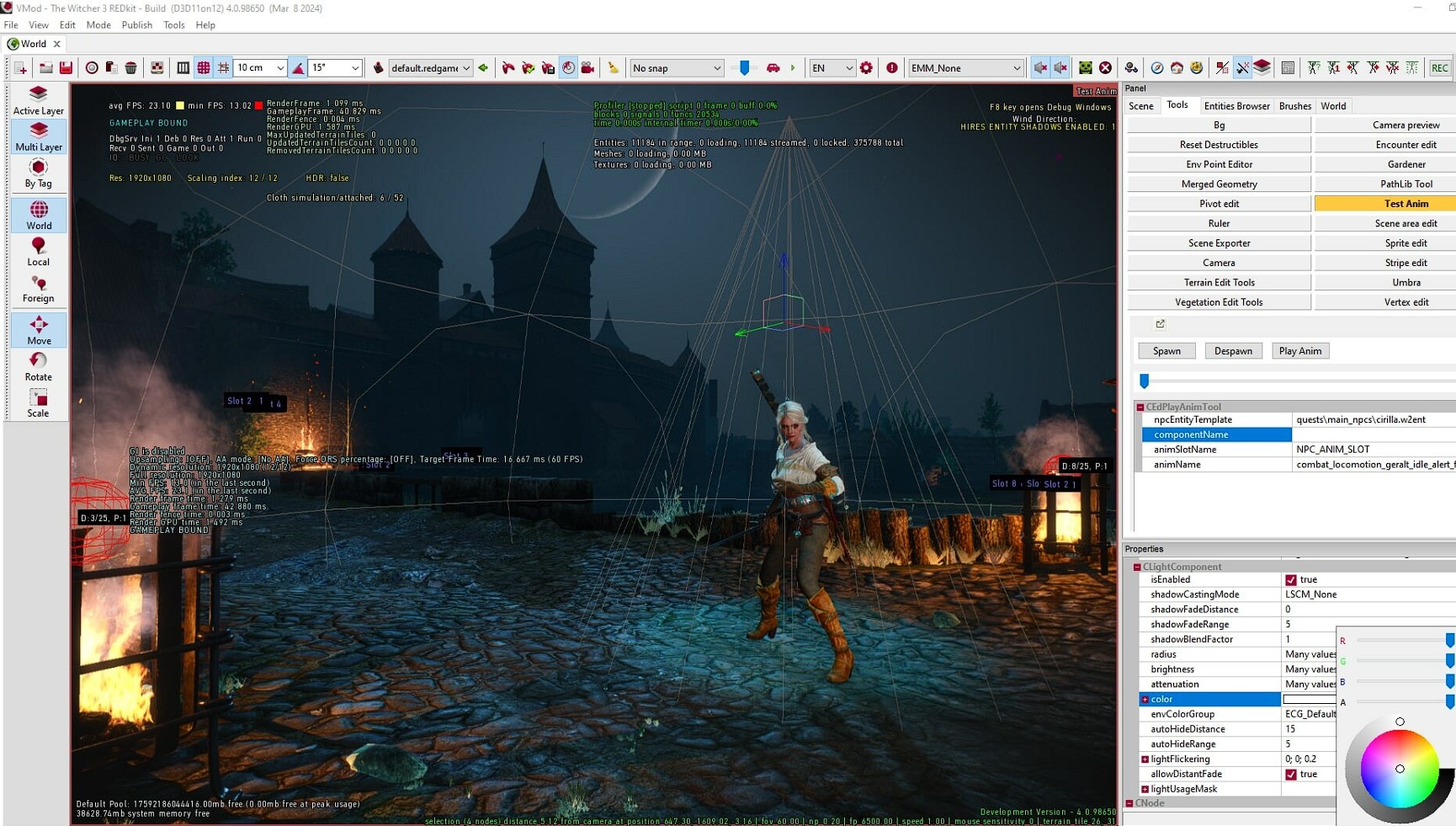Switch to the Entities Browser tab
Image resolution: width=1456 pixels, height=826 pixels.
tap(1236, 106)
